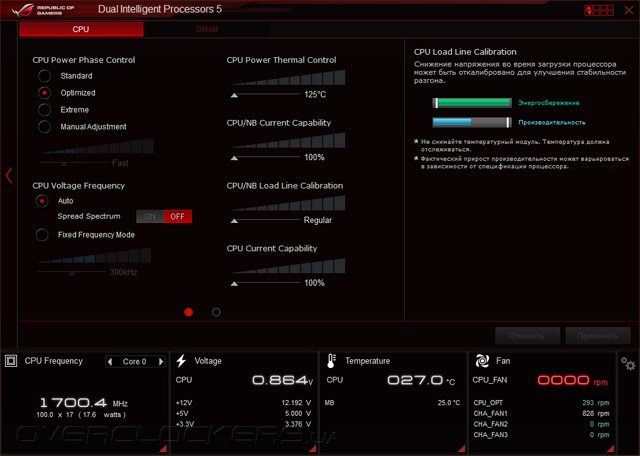This screenshot has height=456, width=640.
Task: Select Manual Adjustment radio option
Action: click(x=44, y=127)
